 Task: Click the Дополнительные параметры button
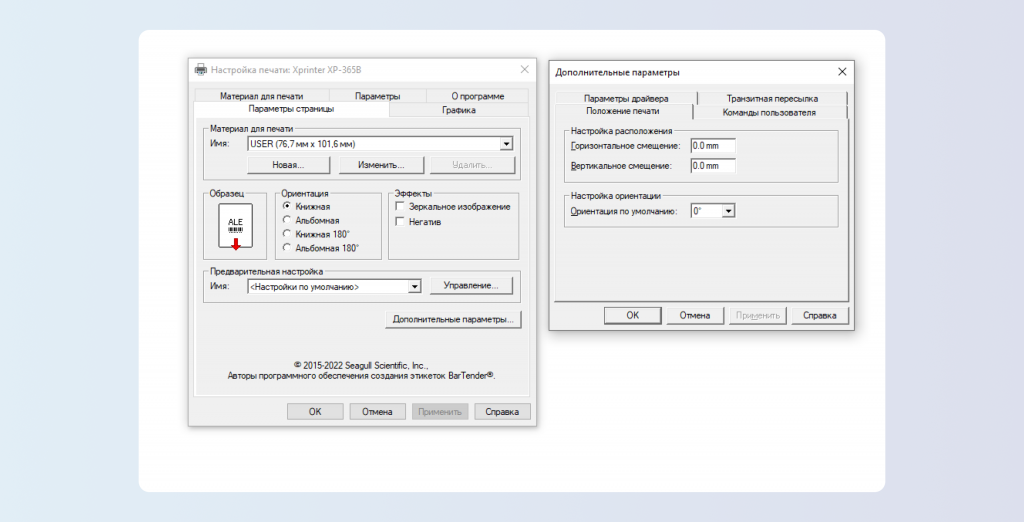[453, 320]
